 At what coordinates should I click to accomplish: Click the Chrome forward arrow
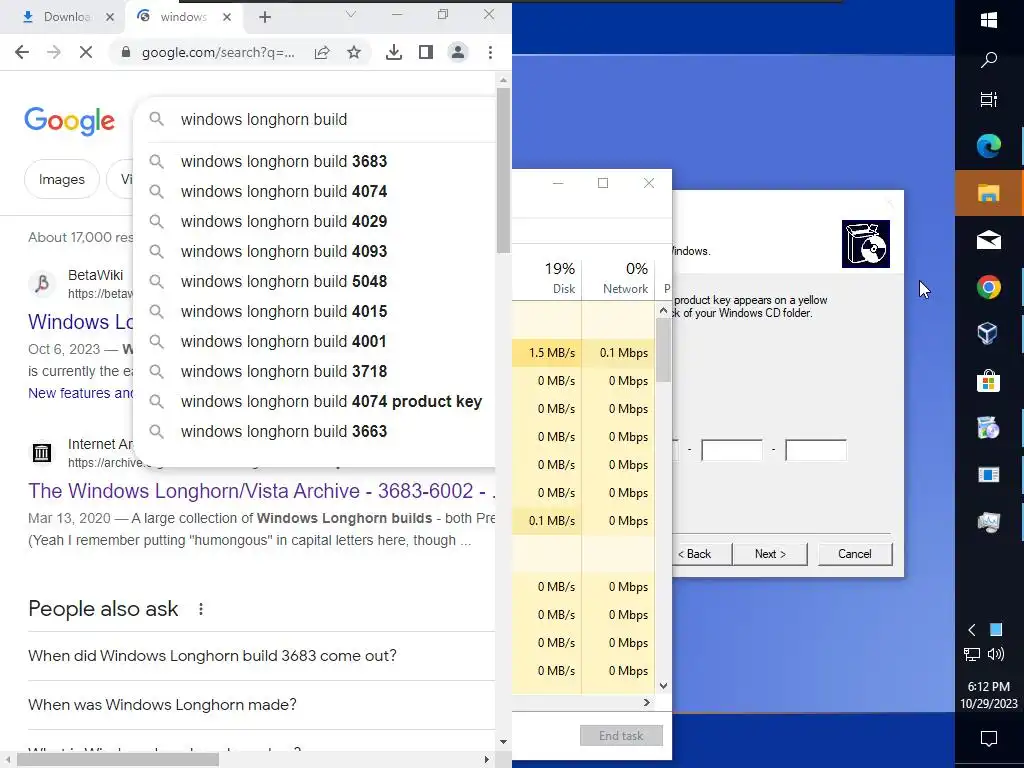pos(54,52)
